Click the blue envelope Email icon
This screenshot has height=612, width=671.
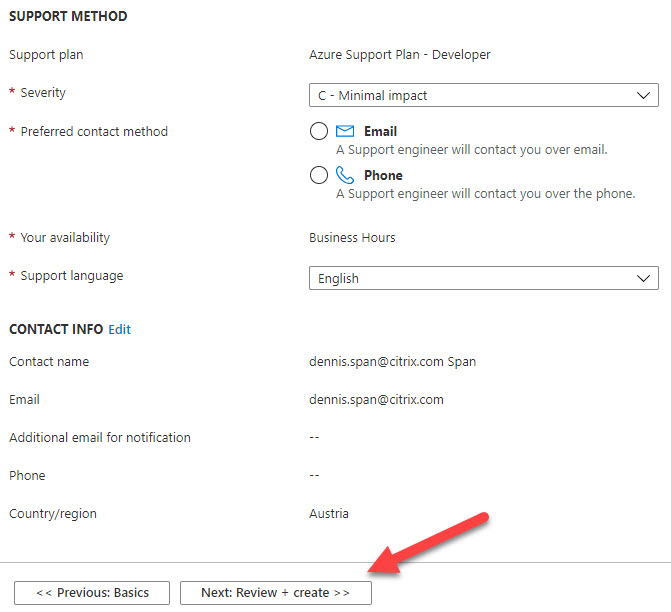[345, 131]
